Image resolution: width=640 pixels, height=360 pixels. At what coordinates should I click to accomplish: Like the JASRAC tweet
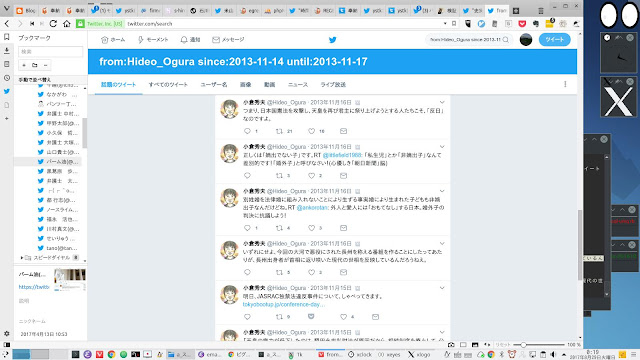pos(343,317)
